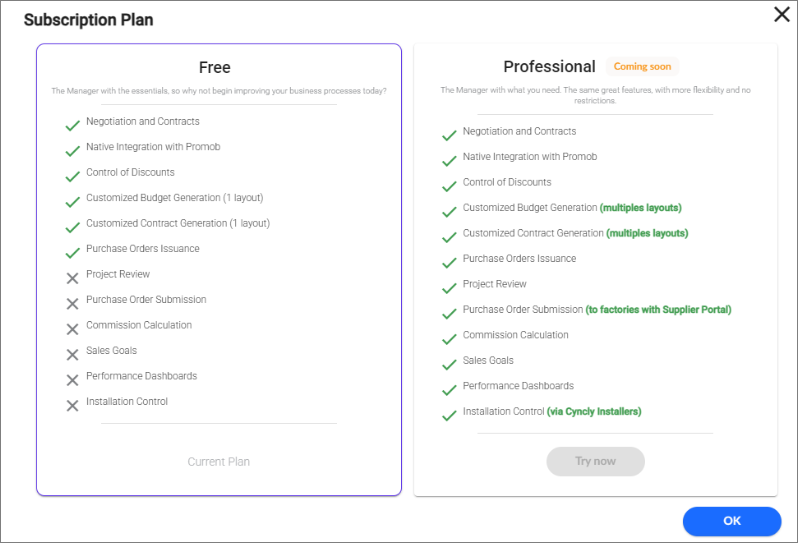Click the X icon beside Project Review
The image size is (798, 543).
[x=72, y=278]
